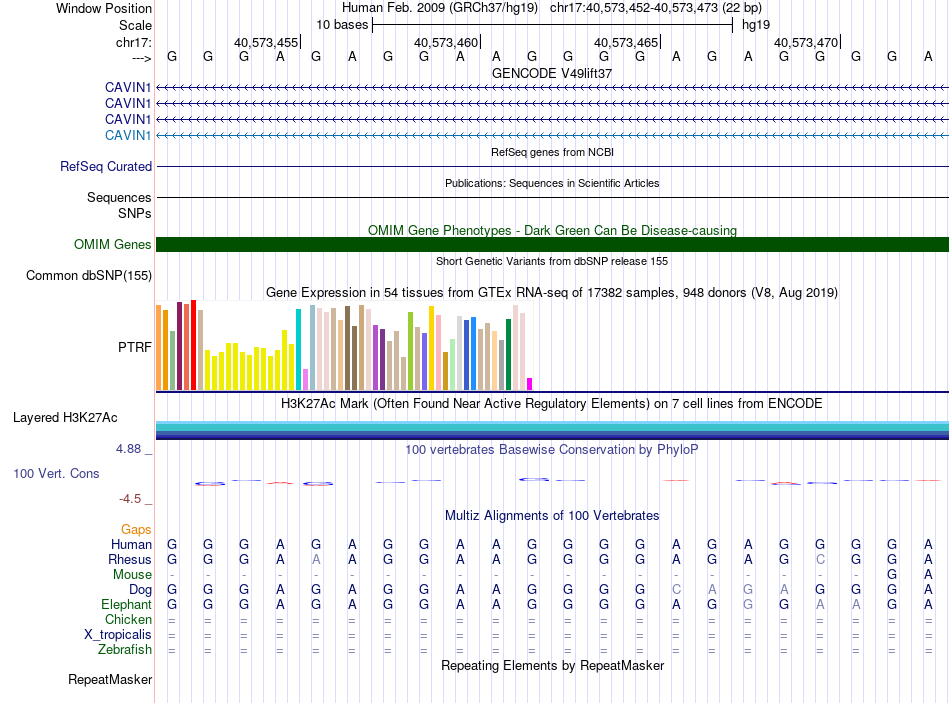Select the Common dbSNP(155) track label
Screen dimensions: 950x703
point(89,276)
